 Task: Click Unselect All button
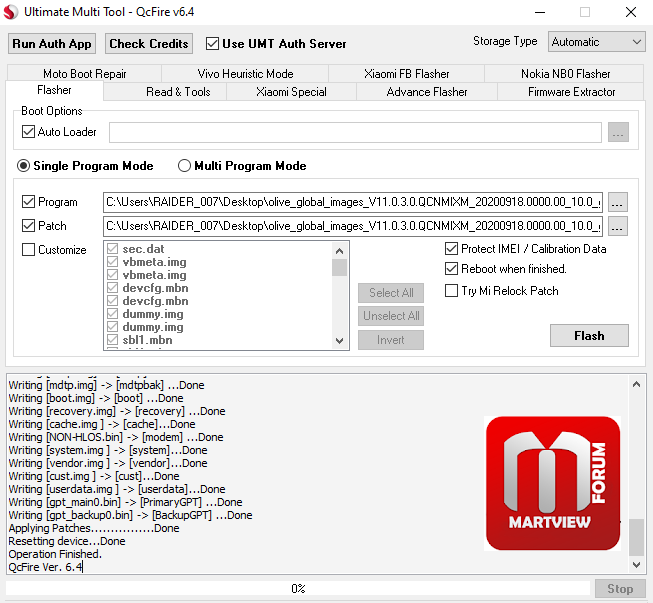tap(391, 316)
